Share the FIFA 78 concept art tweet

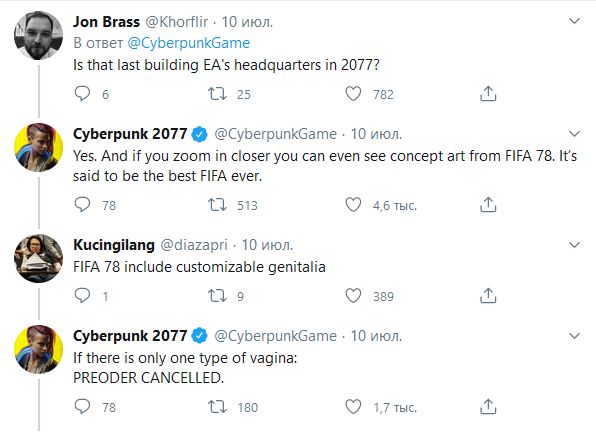[x=488, y=205]
